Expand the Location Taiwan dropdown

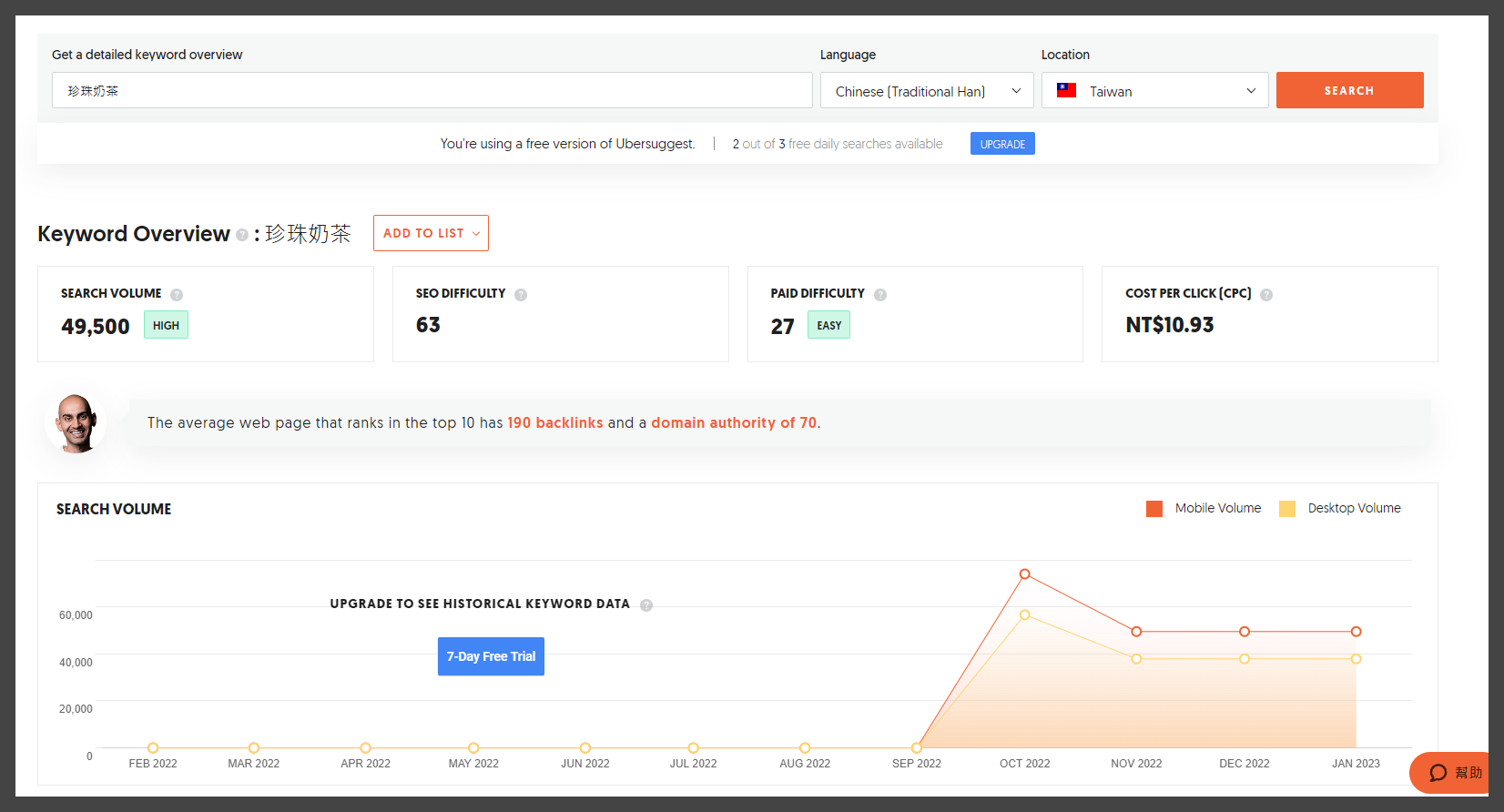1154,91
